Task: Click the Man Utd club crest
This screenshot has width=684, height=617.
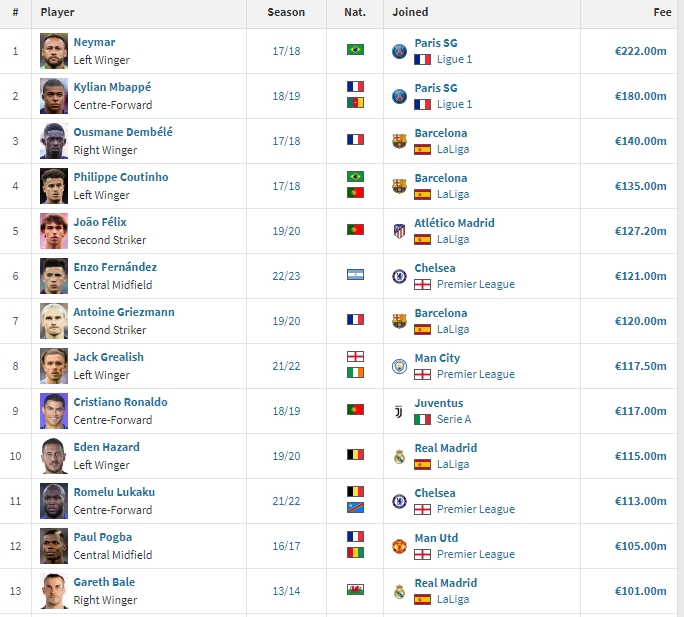Action: (x=399, y=546)
